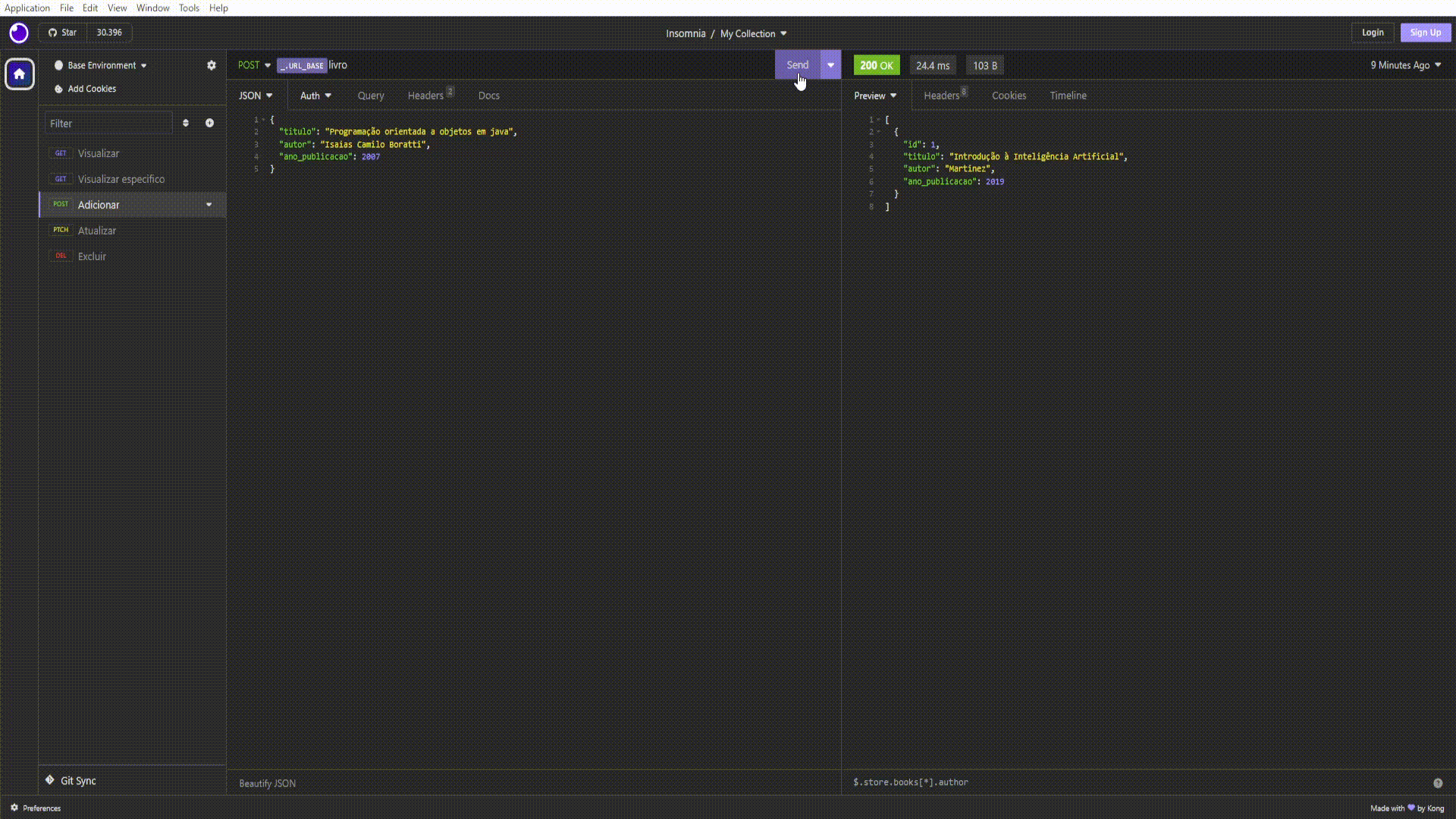The image size is (1456, 819).
Task: Click the Git Sync icon
Action: [x=50, y=780]
